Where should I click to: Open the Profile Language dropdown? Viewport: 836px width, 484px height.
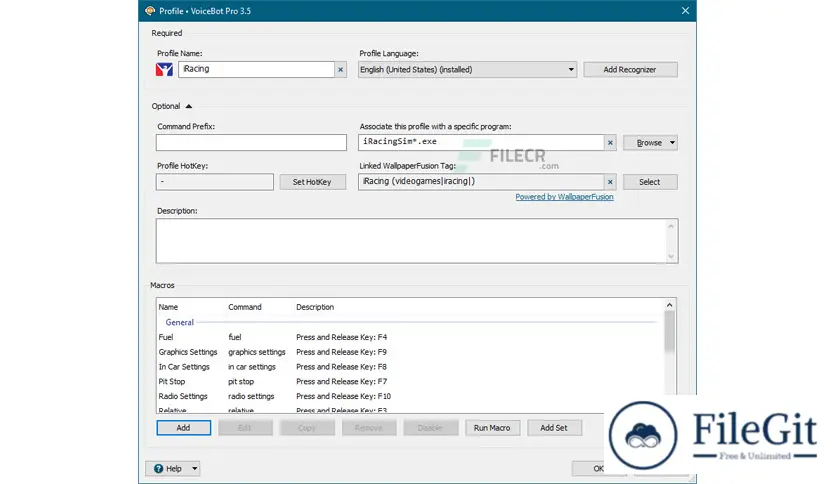coord(467,69)
